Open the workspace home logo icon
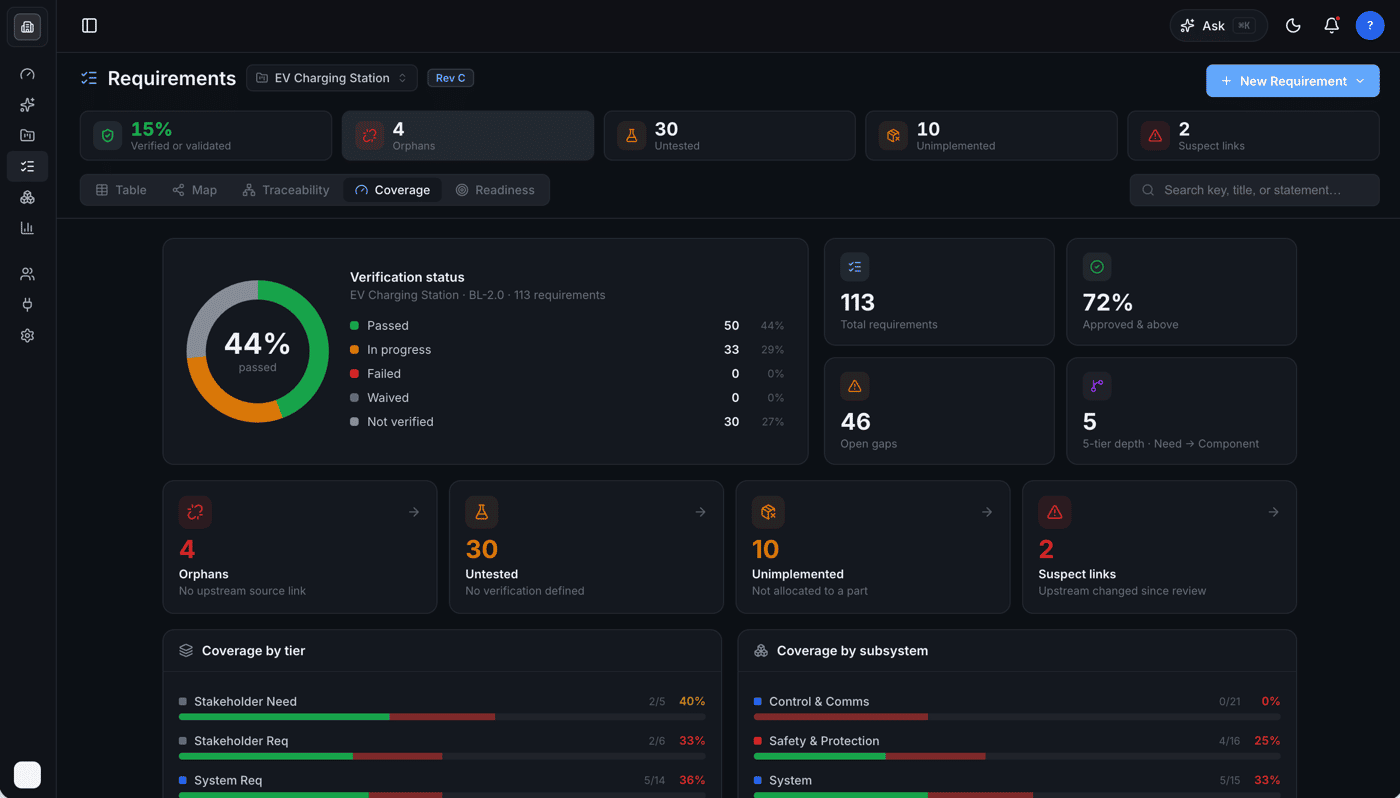1400x798 pixels. [27, 27]
